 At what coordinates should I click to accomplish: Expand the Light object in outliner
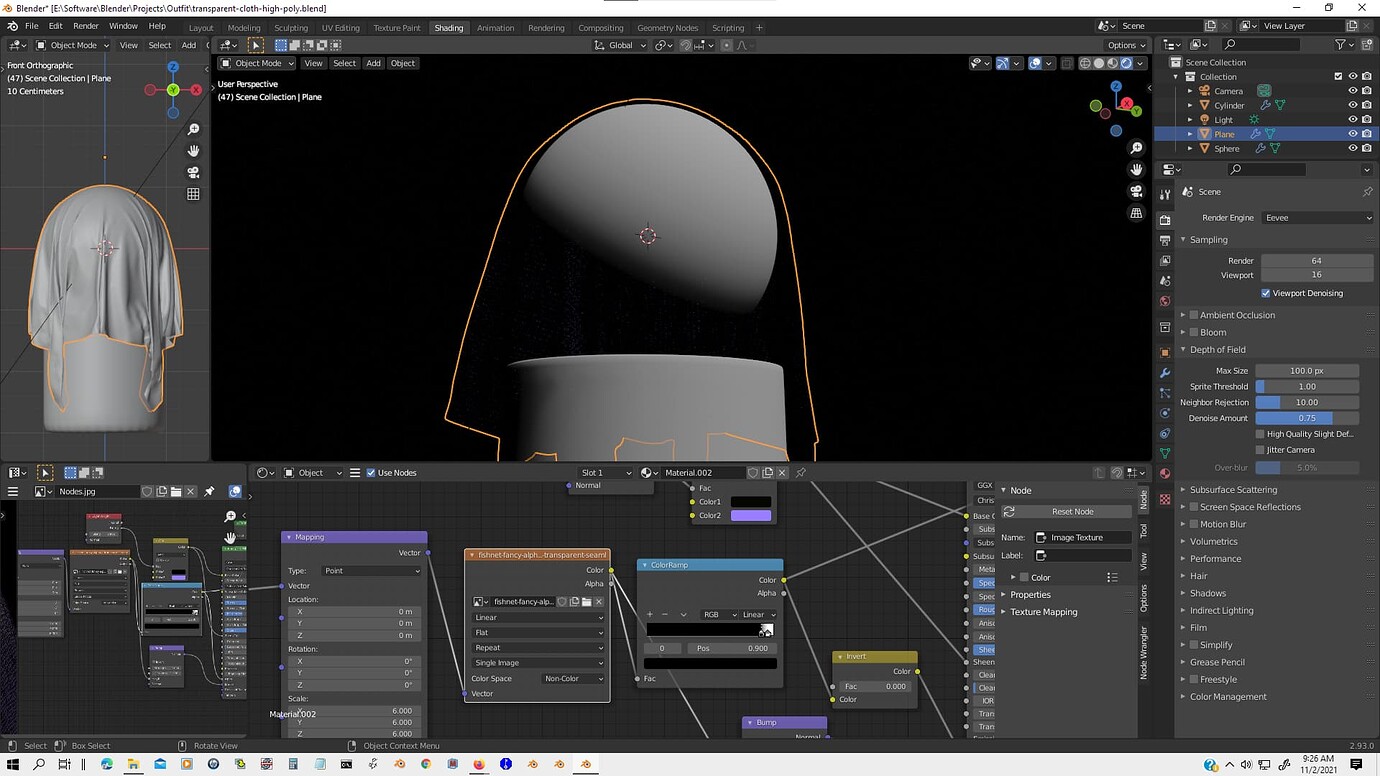[1190, 120]
